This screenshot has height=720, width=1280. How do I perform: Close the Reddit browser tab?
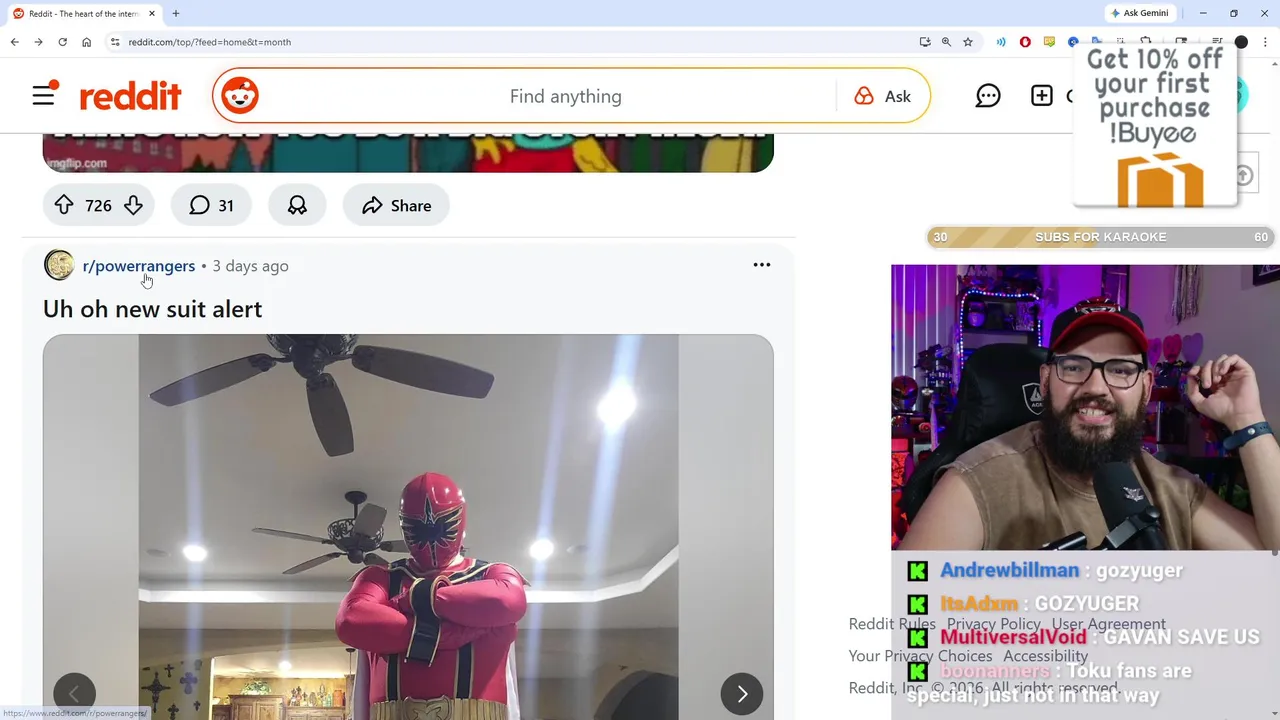[152, 13]
